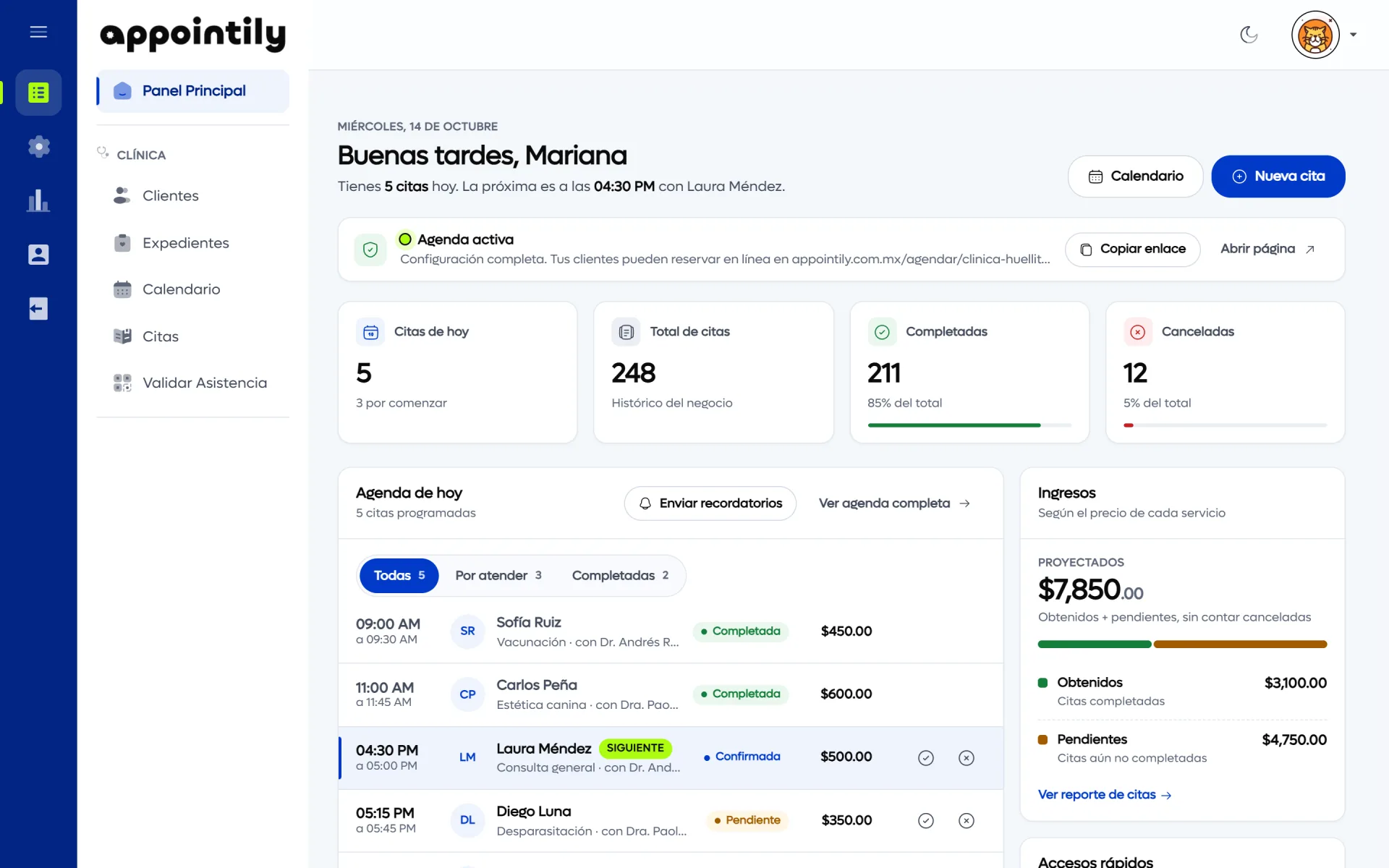Click the logout arrow icon in rail
1389x868 pixels.
[x=38, y=309]
